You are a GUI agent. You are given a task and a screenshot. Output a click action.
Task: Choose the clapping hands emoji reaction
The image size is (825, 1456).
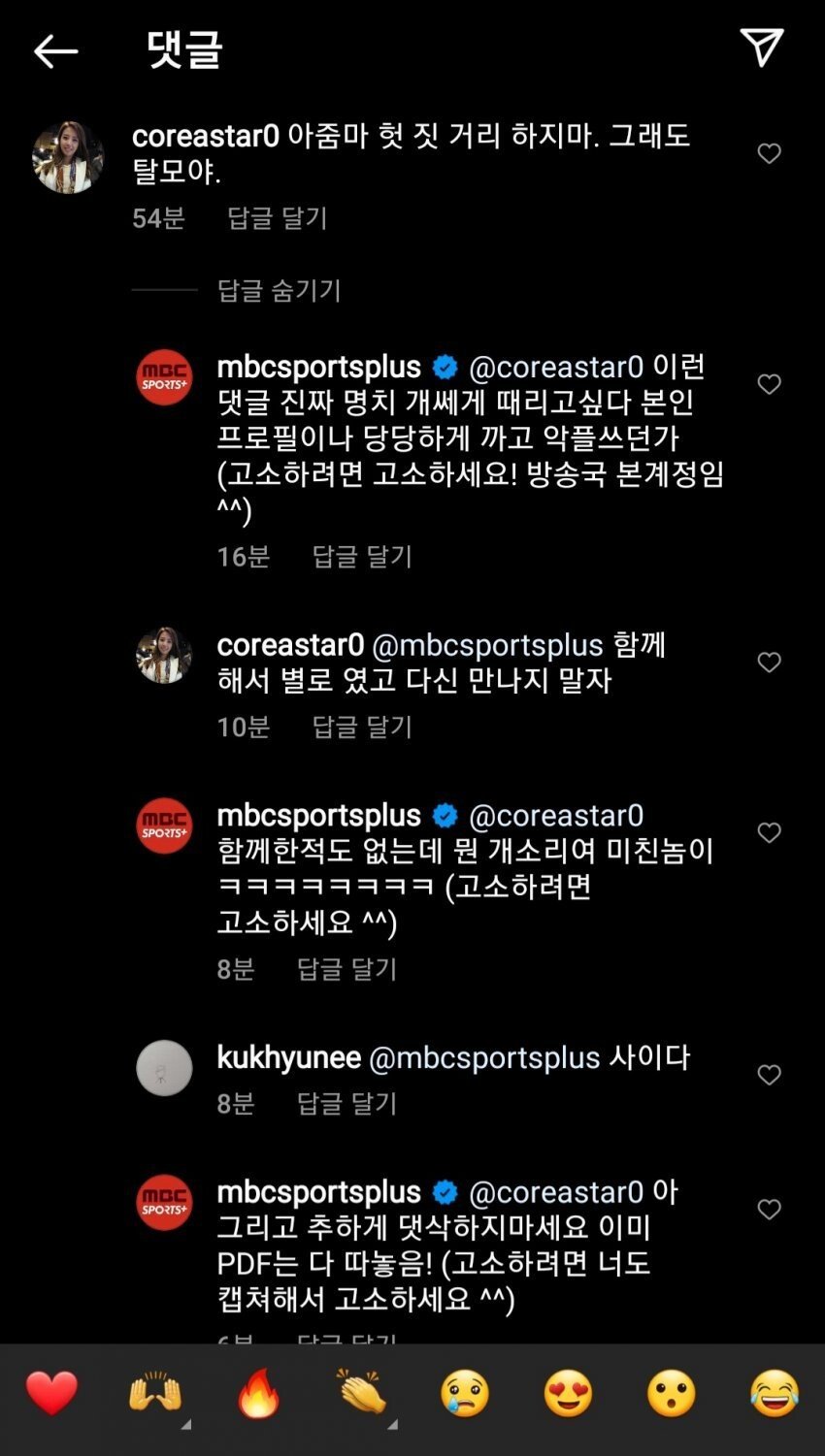pyautogui.click(x=362, y=1394)
